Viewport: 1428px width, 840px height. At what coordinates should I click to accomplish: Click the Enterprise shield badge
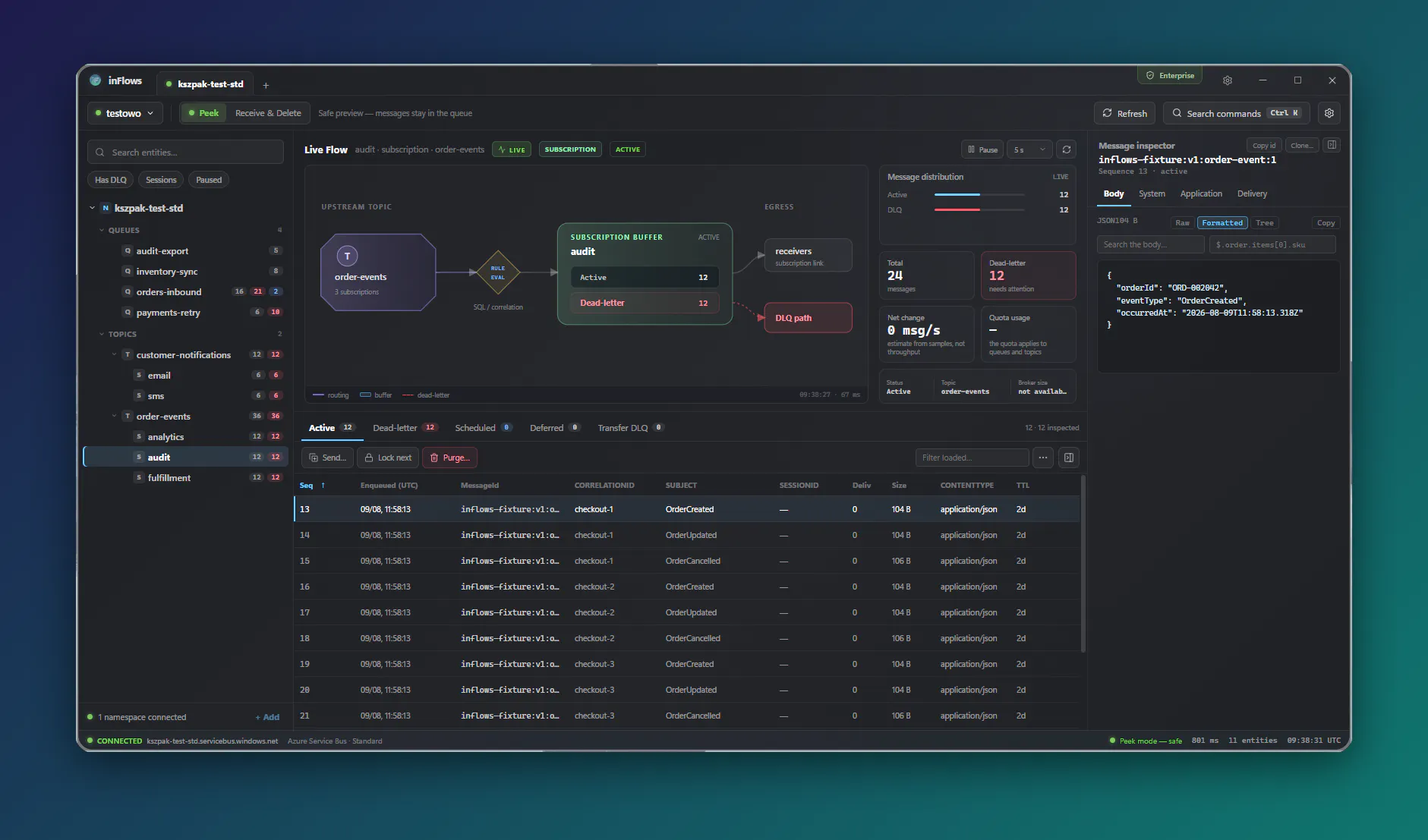[1170, 76]
